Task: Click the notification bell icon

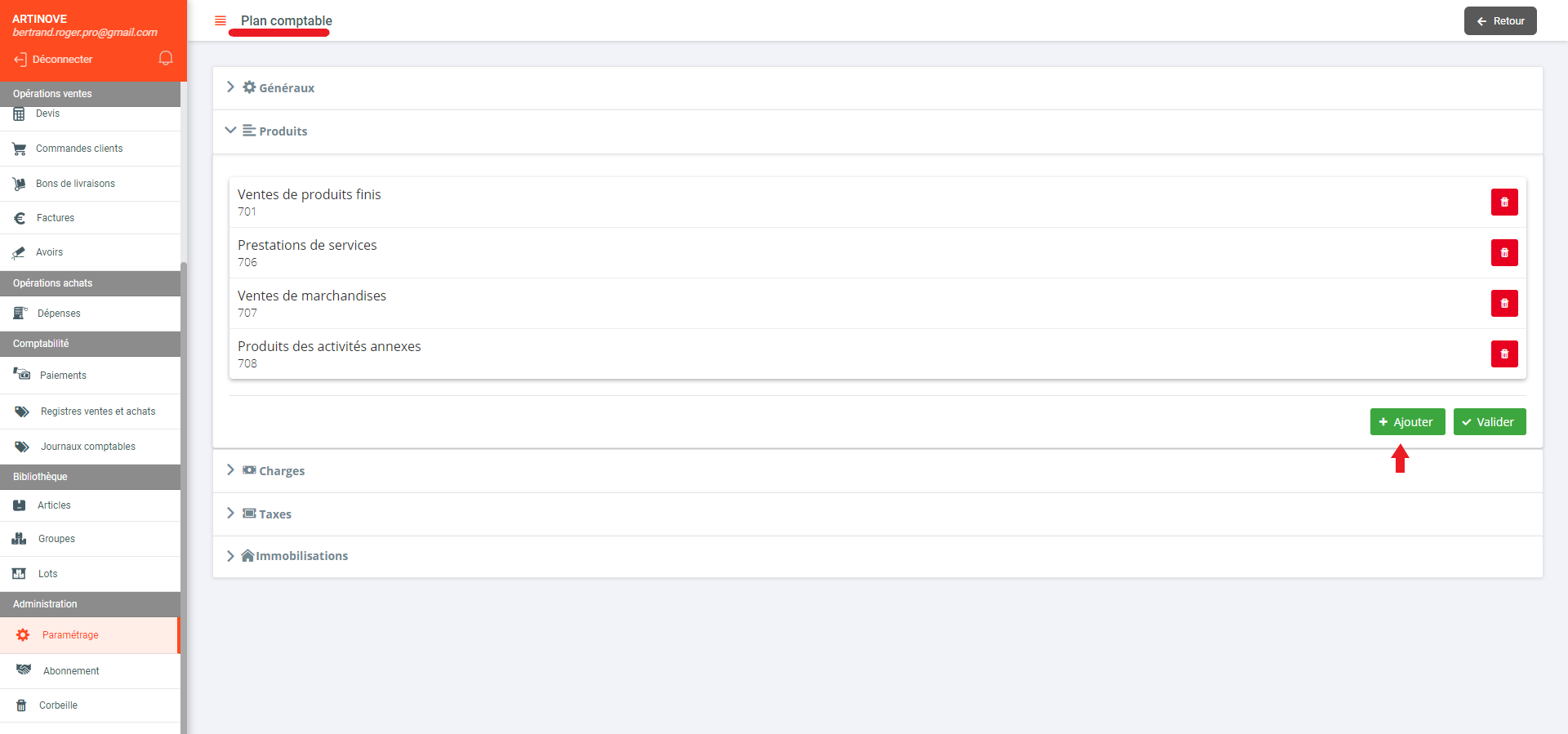Action: pos(166,58)
